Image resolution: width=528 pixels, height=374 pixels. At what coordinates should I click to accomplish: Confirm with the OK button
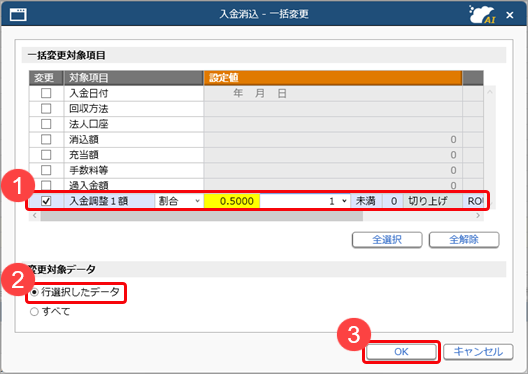coord(401,352)
